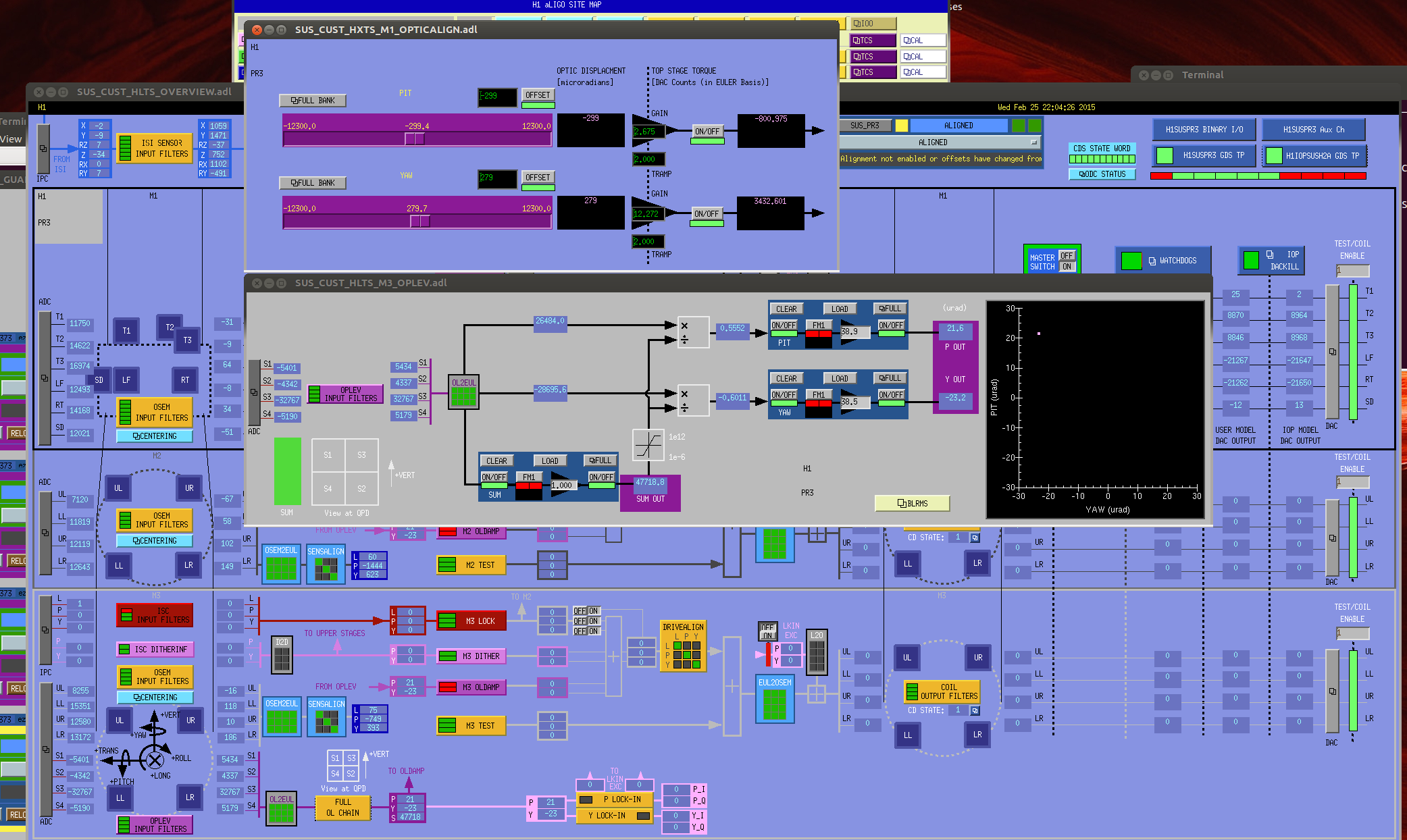Viewport: 1407px width, 840px height.
Task: Select the M1 T1 OSEM icon
Action: pos(126,331)
